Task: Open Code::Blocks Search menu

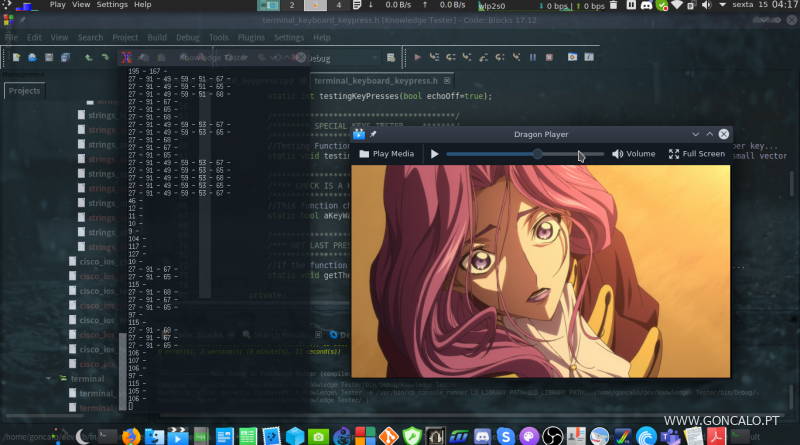Action: 90,37
